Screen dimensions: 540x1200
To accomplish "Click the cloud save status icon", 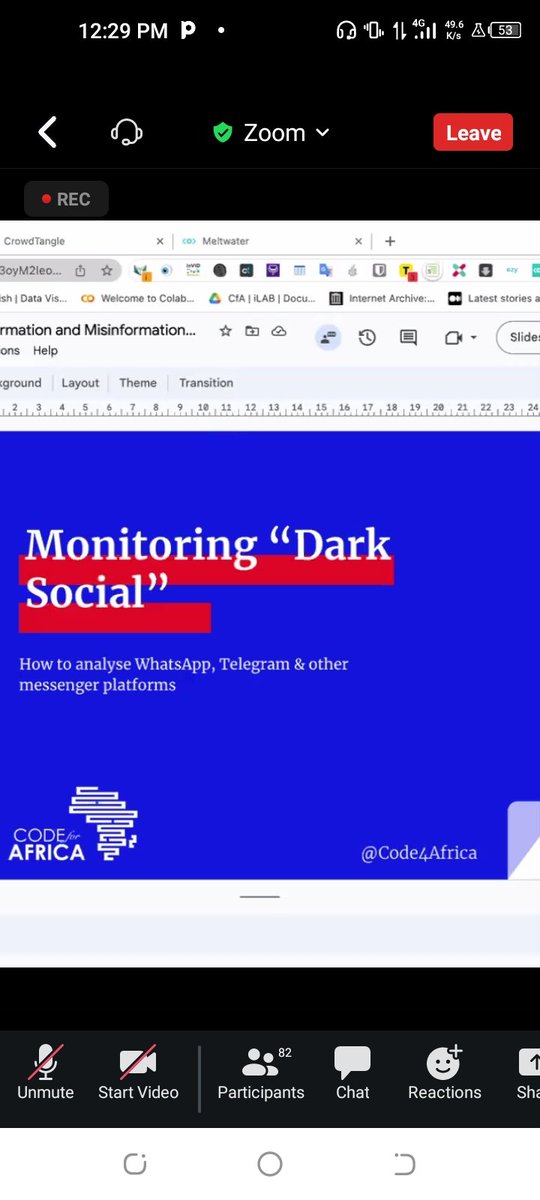I will [x=279, y=331].
